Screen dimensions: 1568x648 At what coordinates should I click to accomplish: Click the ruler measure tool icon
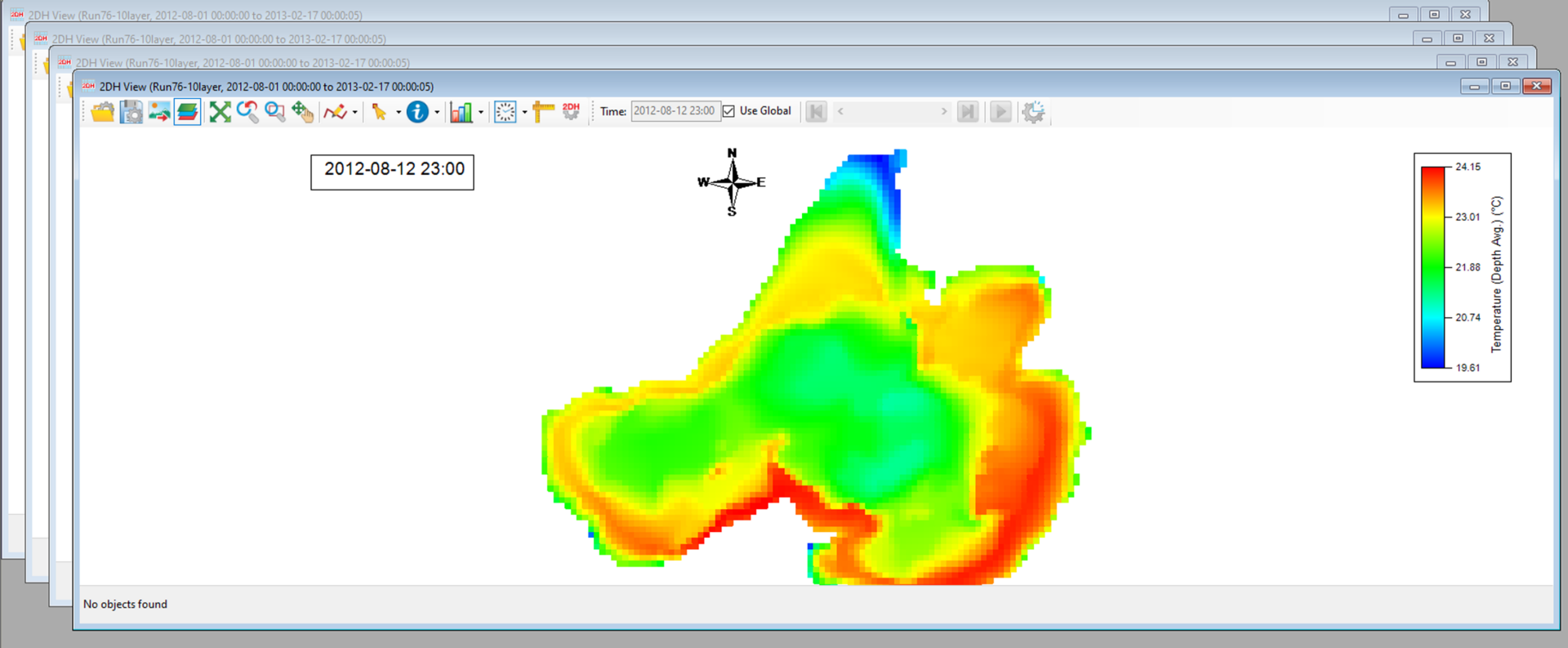pos(543,112)
